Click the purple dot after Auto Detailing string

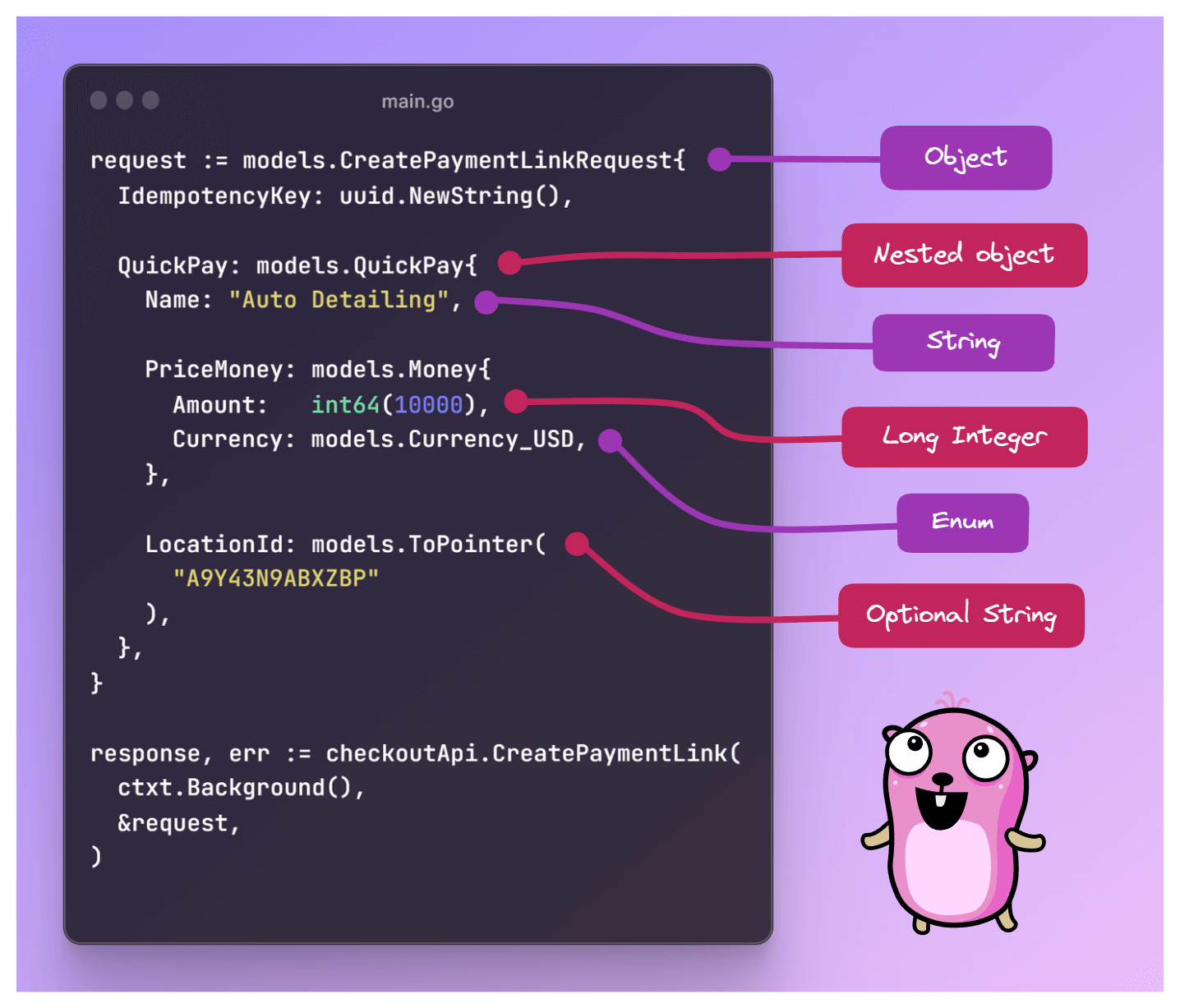click(487, 302)
